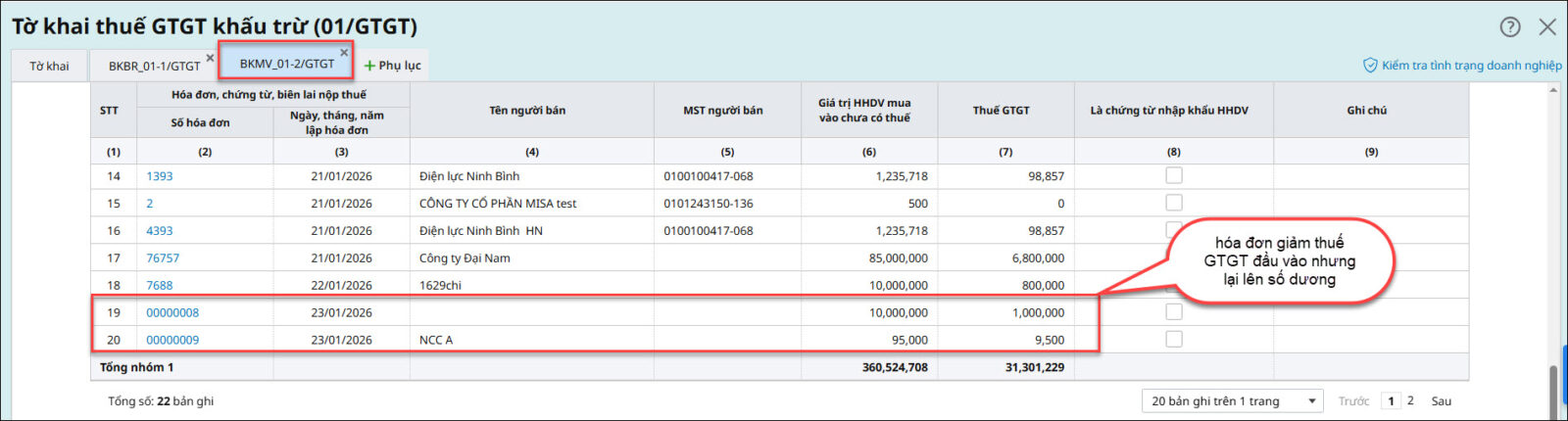This screenshot has height=421, width=1568.
Task: Switch to the Tờ khai tab
Action: 49,66
